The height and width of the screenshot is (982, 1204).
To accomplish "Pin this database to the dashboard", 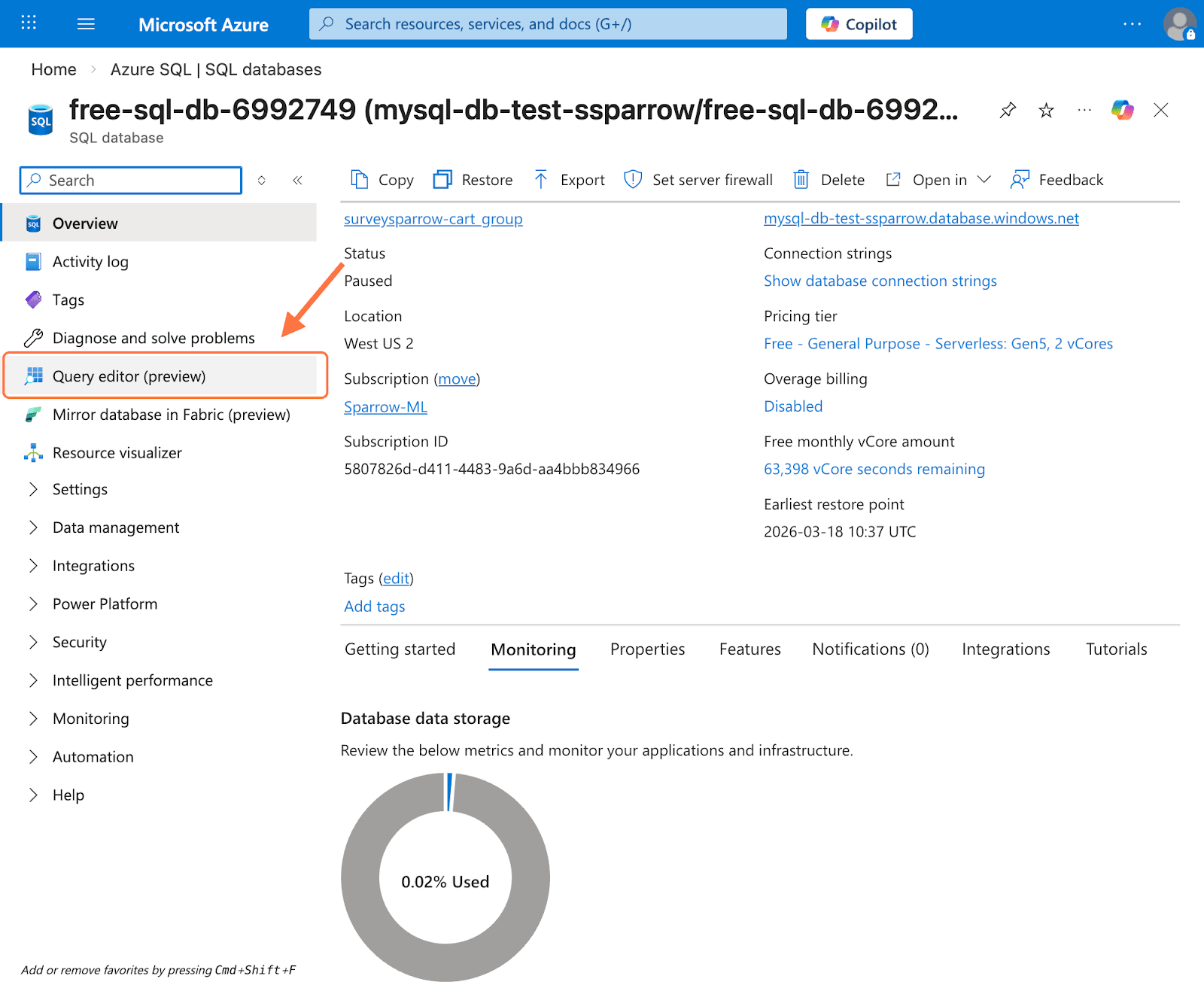I will [1008, 111].
